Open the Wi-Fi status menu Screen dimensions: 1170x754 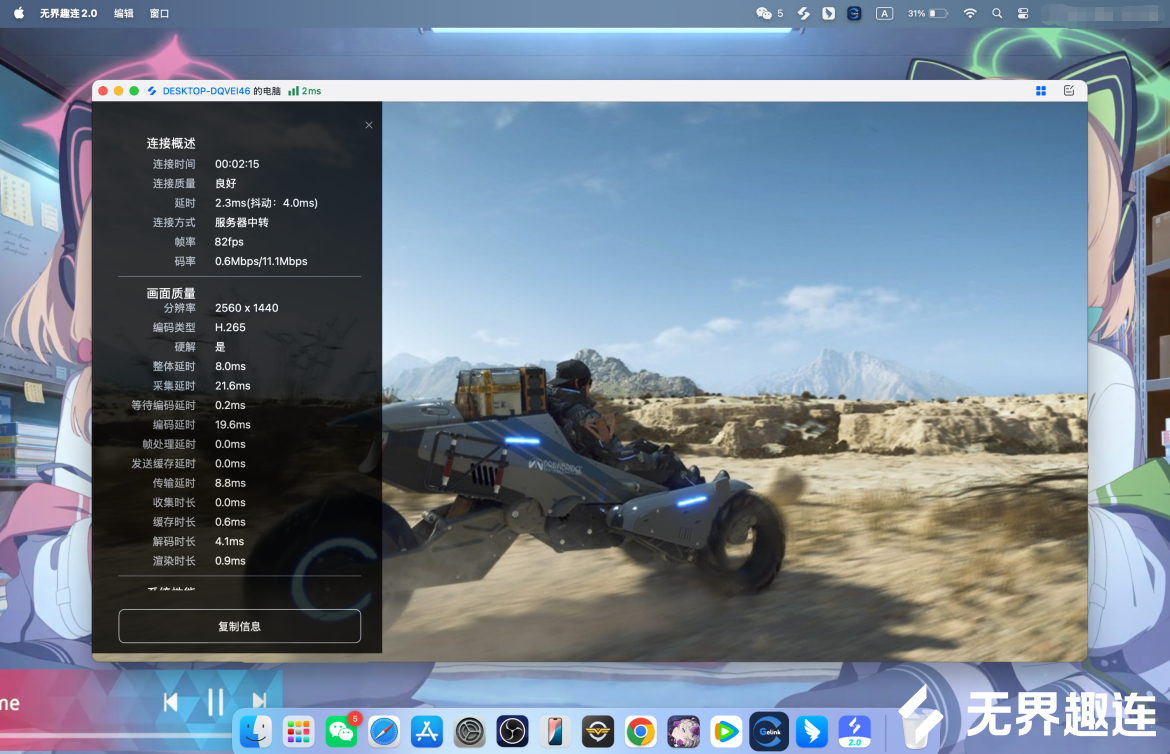tap(969, 14)
